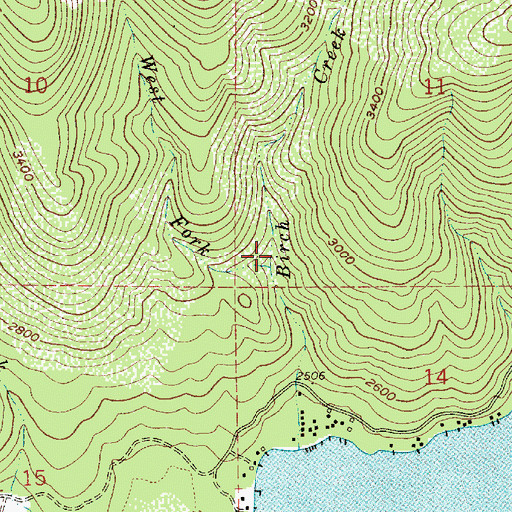512x512 pixels.
Task: Select the section number 11 label
Action: [x=435, y=87]
